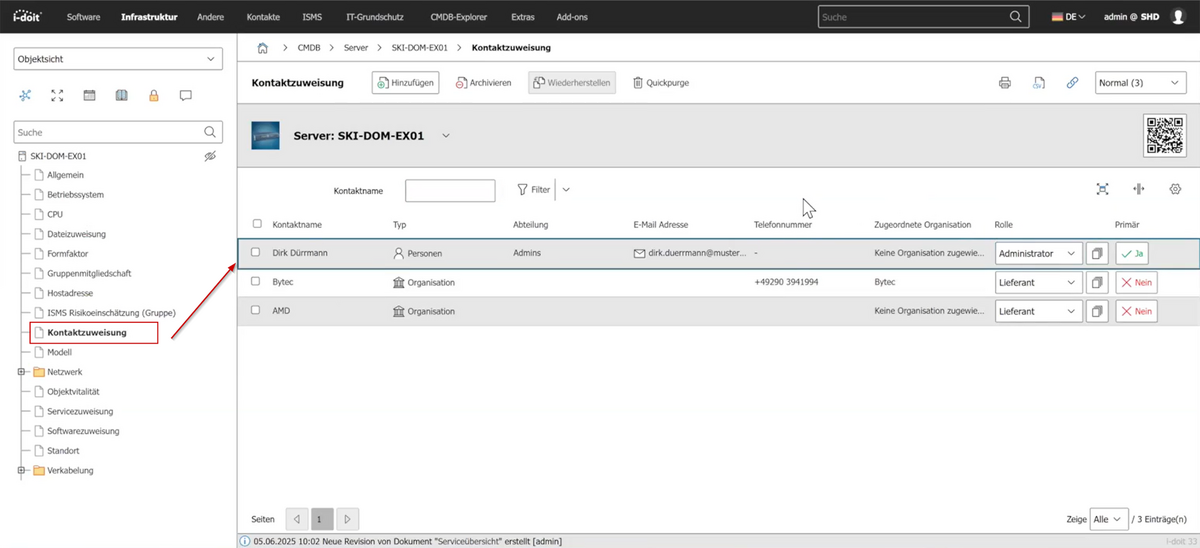Go to previous page arrow

pos(297,520)
